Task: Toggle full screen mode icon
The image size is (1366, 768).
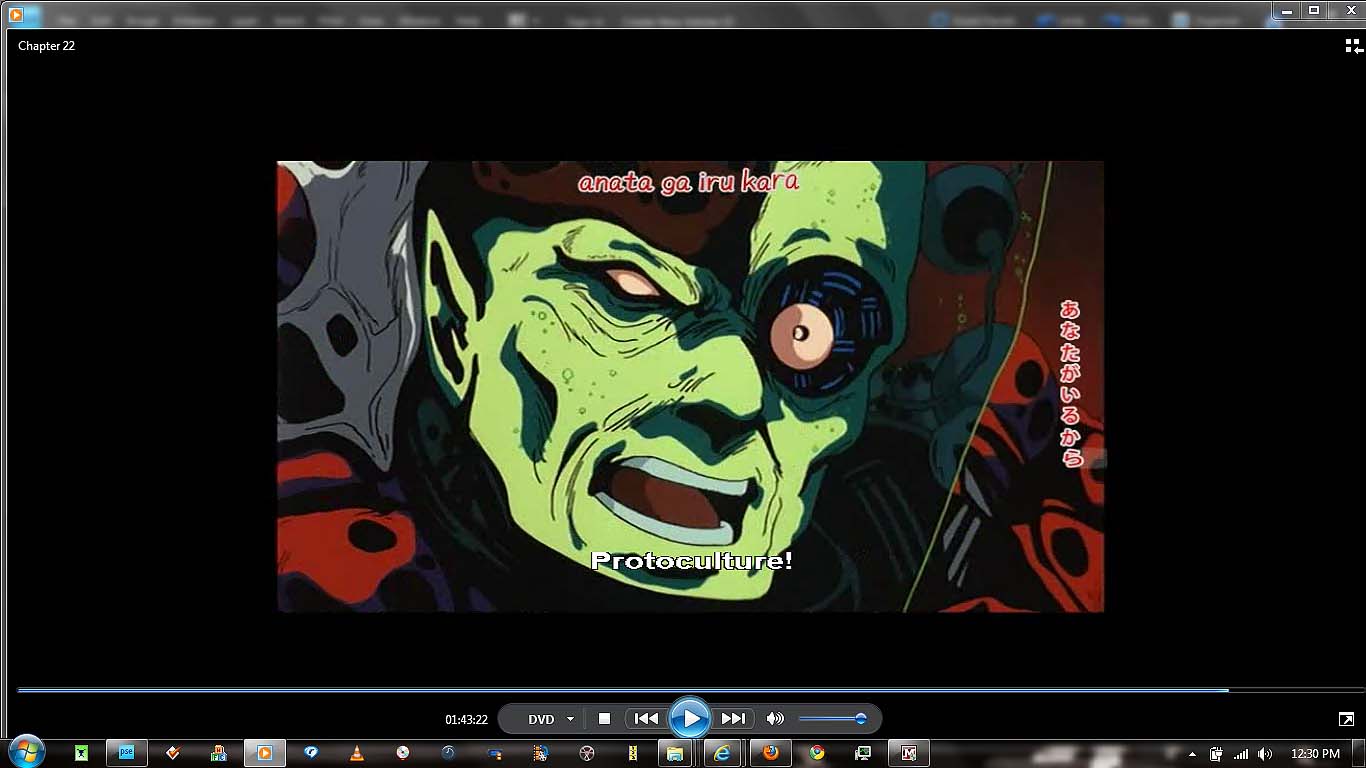Action: pyautogui.click(x=1346, y=719)
